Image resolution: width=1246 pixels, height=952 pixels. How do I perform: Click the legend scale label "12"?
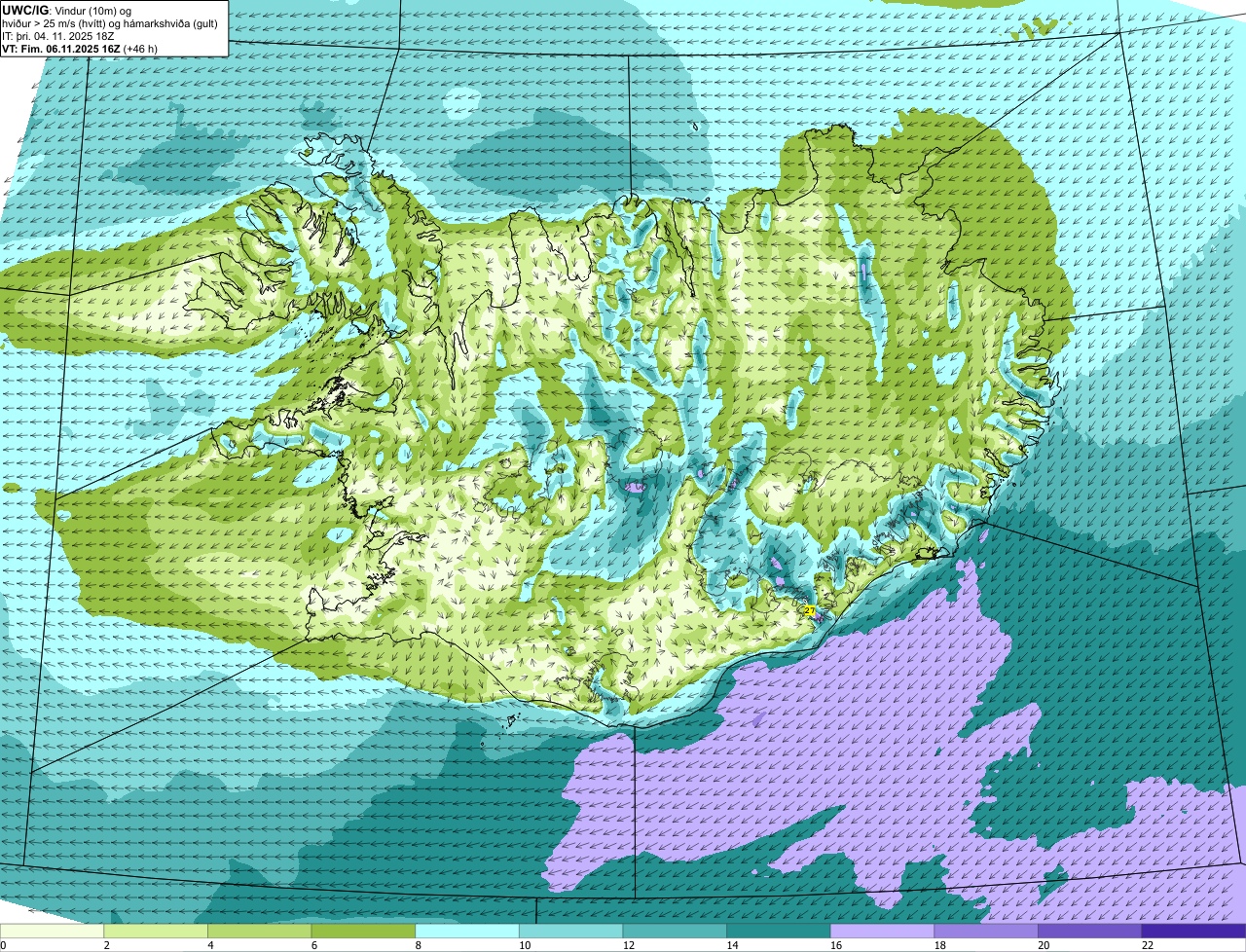(x=629, y=945)
